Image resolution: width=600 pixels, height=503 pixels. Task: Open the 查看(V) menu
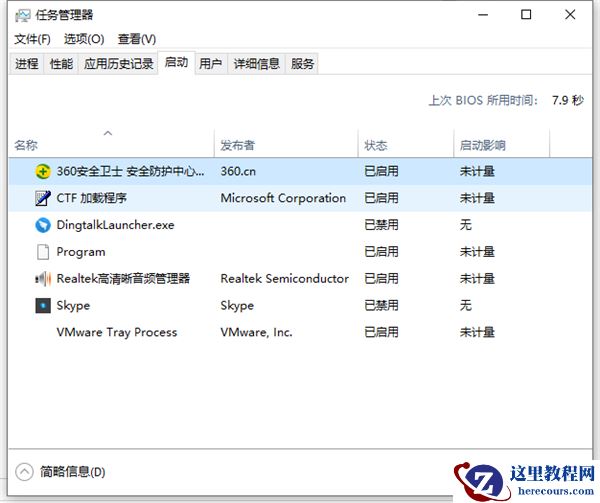pyautogui.click(x=137, y=39)
